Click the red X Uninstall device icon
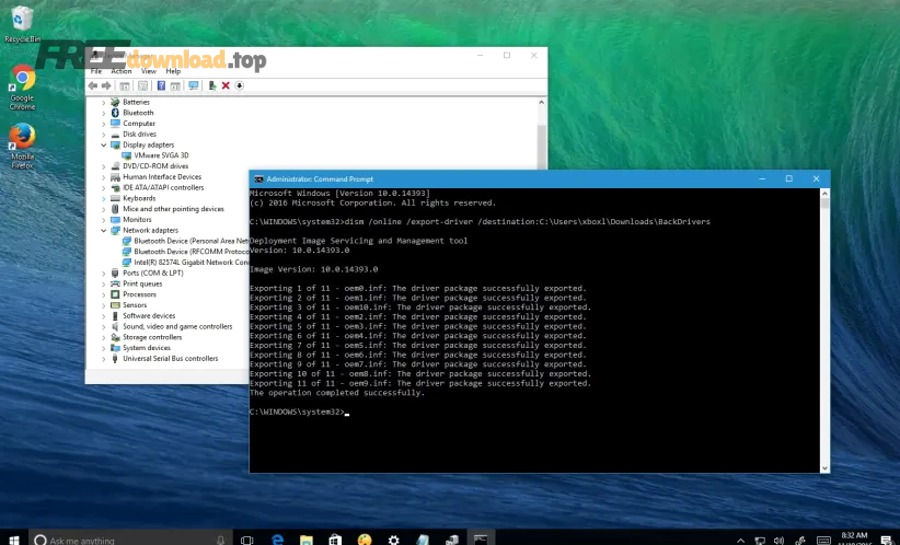The height and width of the screenshot is (545, 900). 226,85
